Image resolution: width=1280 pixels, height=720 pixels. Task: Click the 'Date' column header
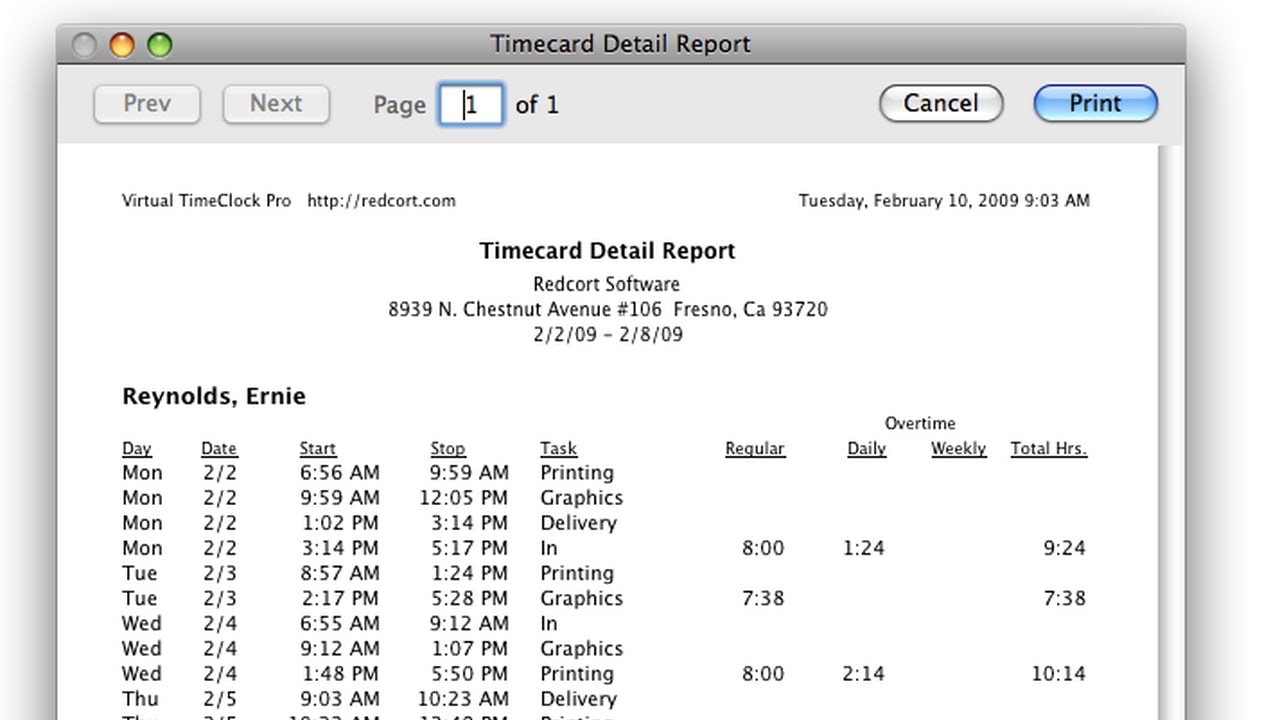(219, 449)
